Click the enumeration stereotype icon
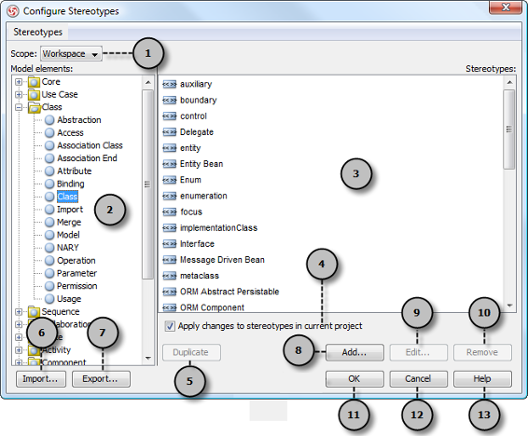 [x=169, y=196]
